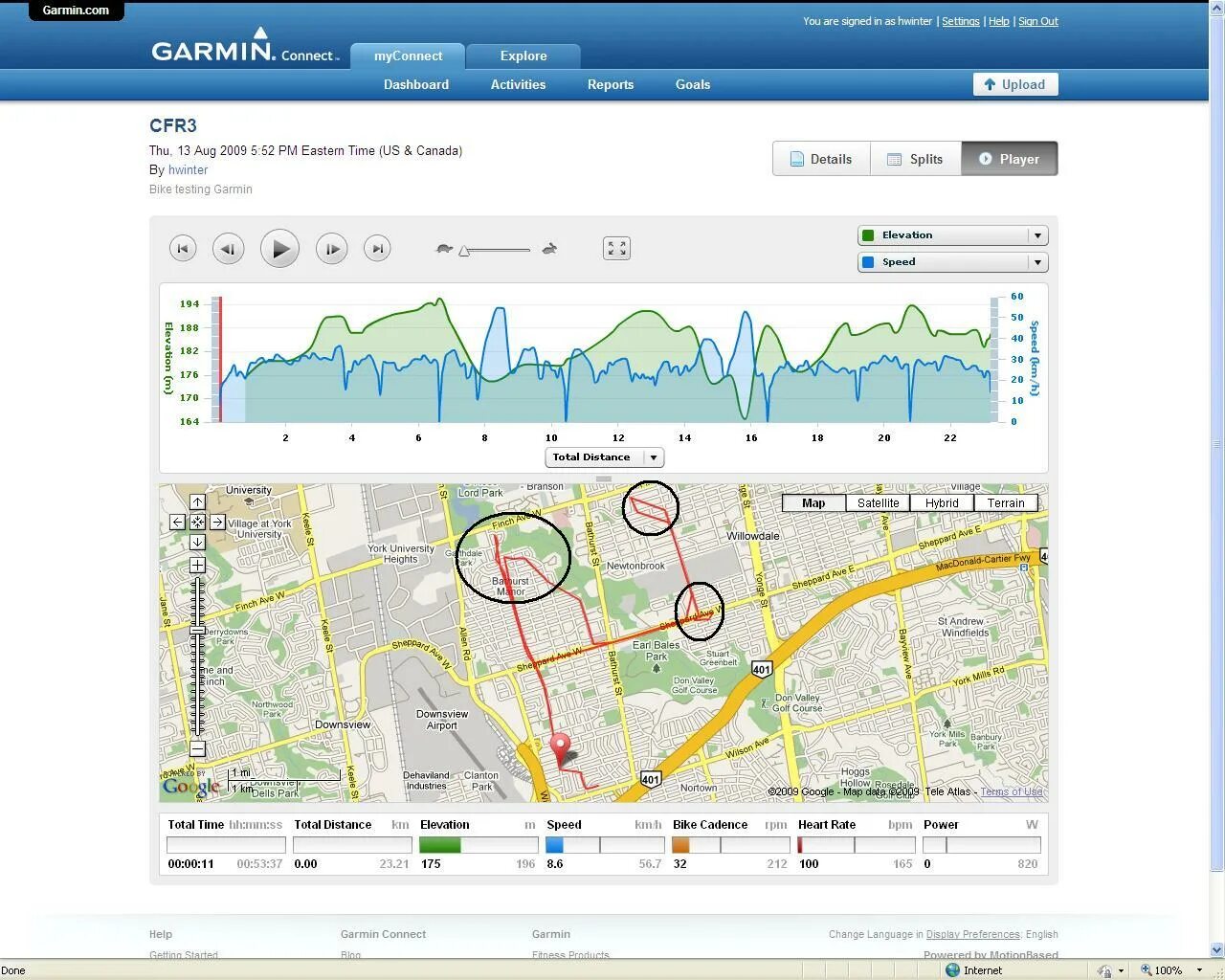Click the rabbit fast speed icon
The height and width of the screenshot is (980, 1225).
click(x=549, y=249)
